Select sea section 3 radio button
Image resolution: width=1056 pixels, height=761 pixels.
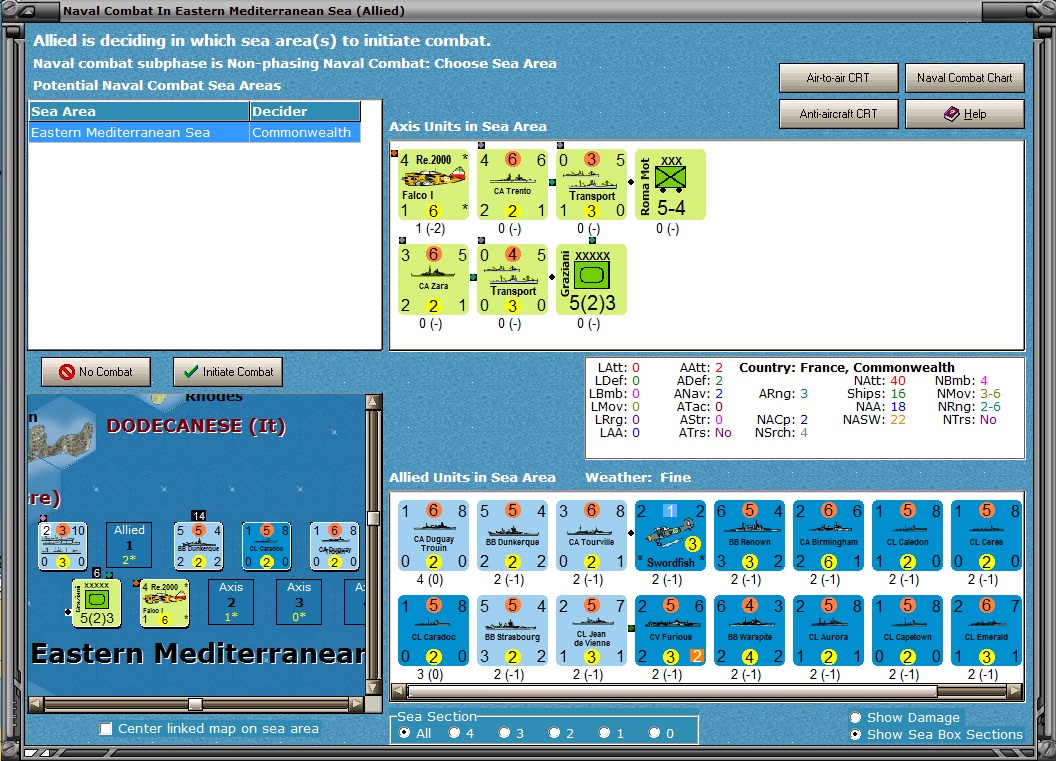click(504, 733)
